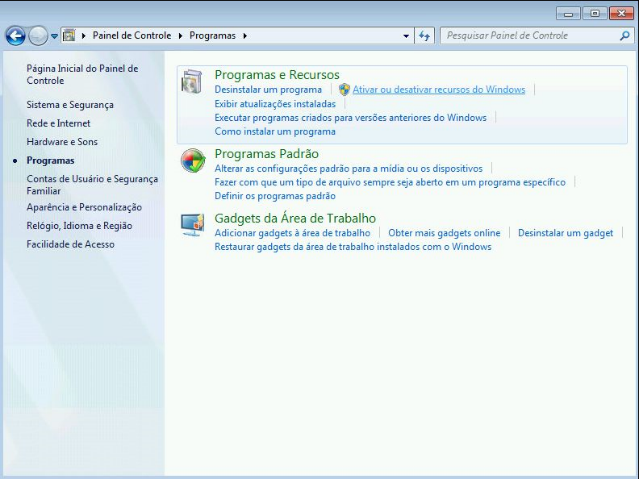This screenshot has width=639, height=479.
Task: Select Programas in the address breadcrumb
Action: point(212,35)
